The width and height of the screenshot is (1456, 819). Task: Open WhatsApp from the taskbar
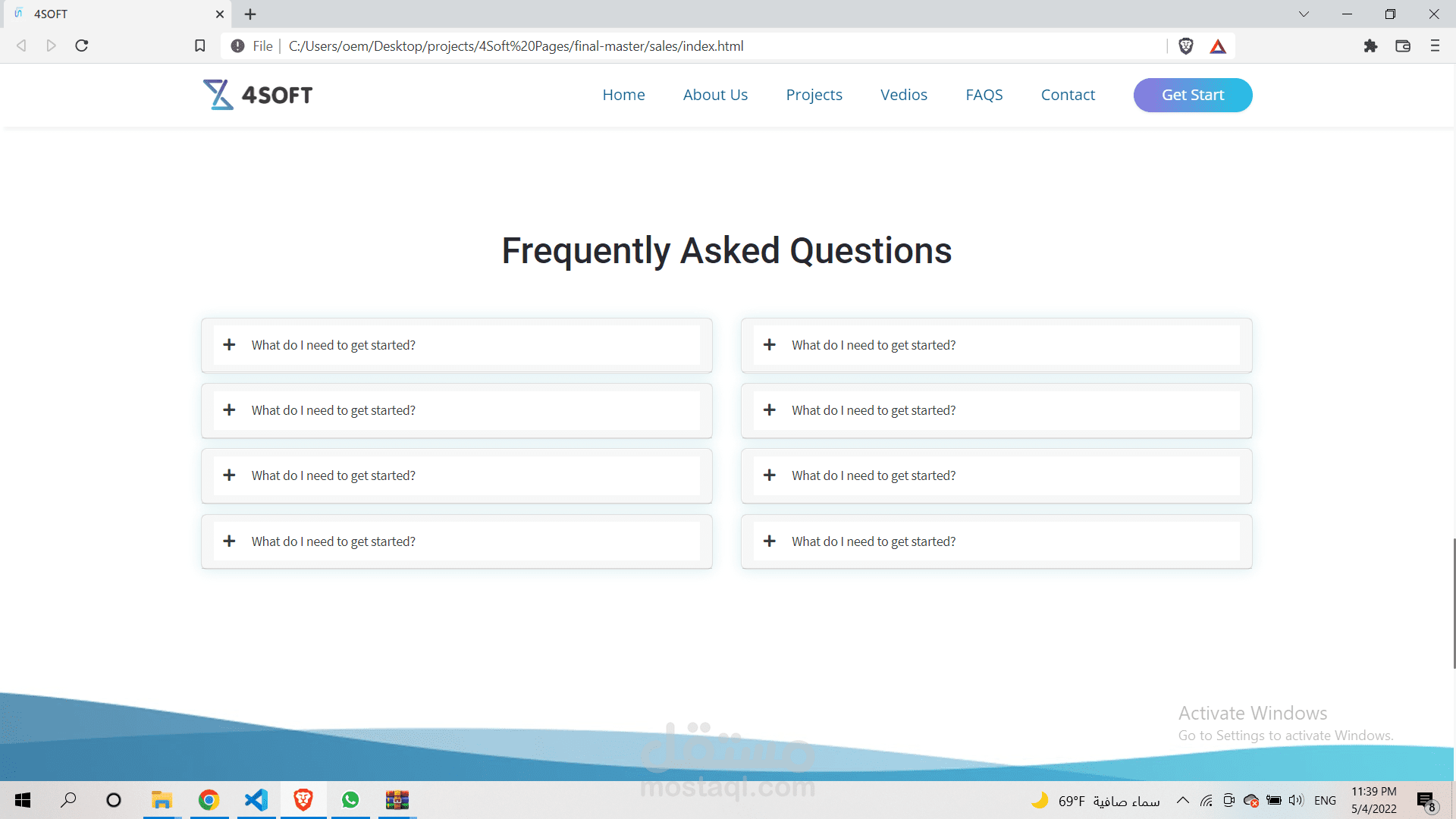(350, 800)
